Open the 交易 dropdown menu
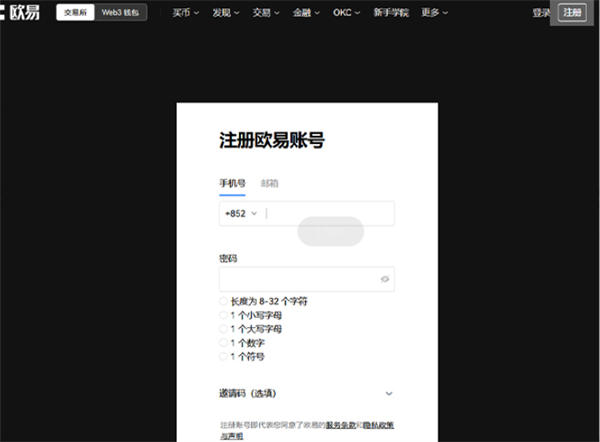600x442 pixels. 266,13
